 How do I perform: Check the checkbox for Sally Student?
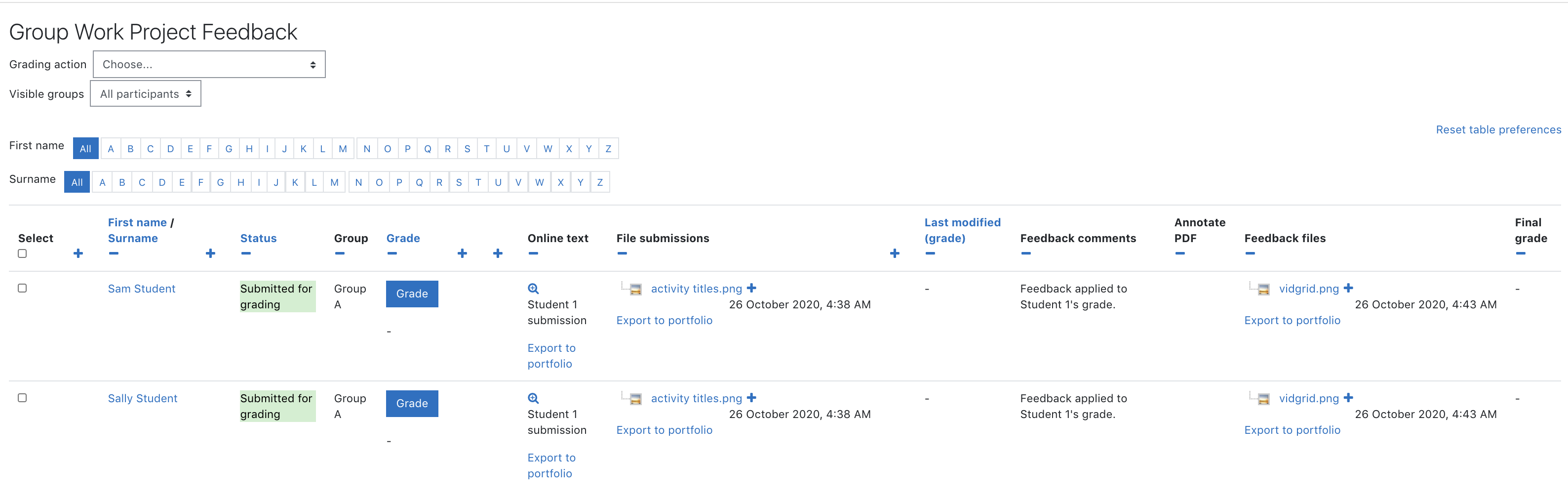coord(23,398)
